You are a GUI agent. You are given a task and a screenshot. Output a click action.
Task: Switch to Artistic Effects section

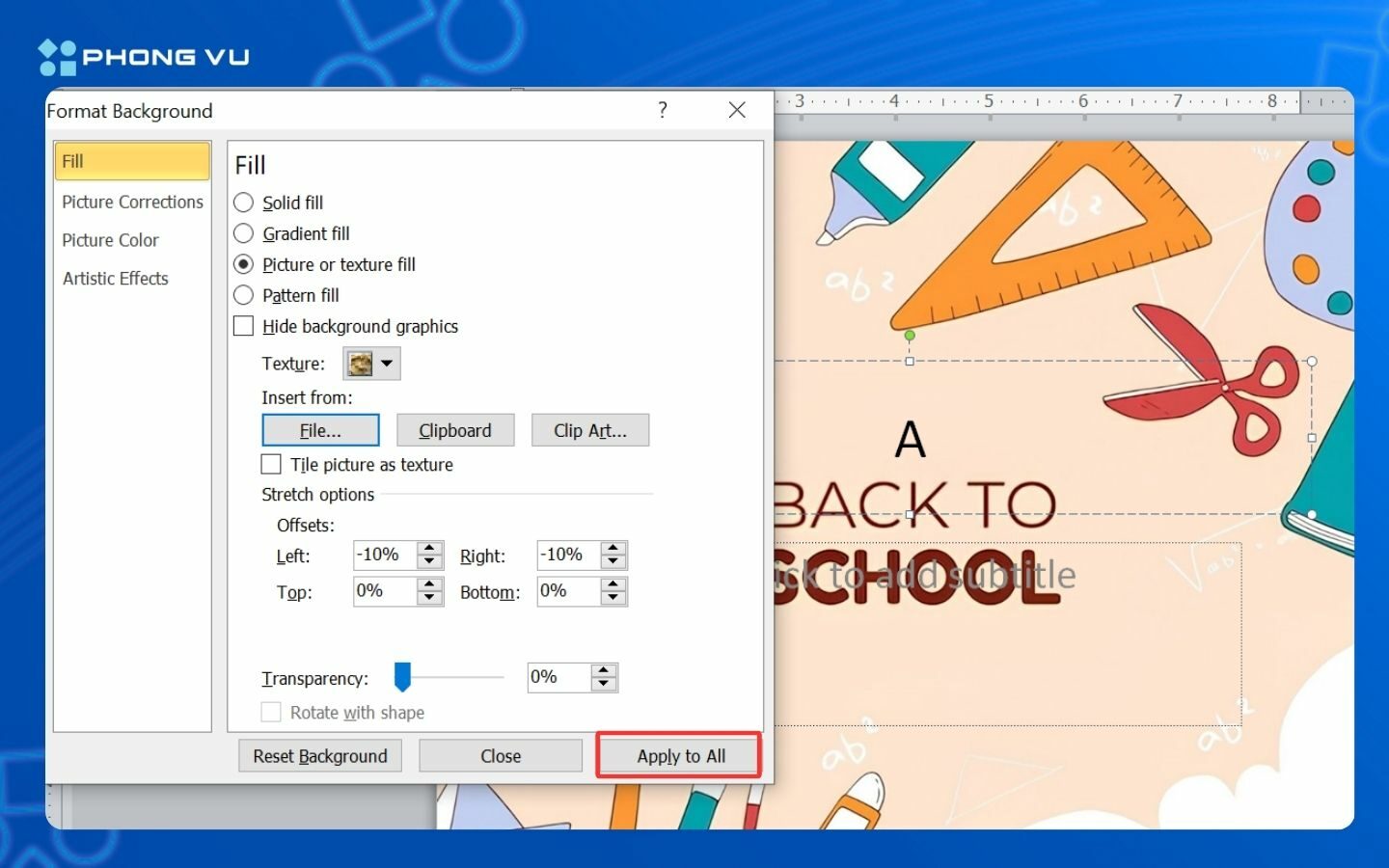click(x=116, y=279)
